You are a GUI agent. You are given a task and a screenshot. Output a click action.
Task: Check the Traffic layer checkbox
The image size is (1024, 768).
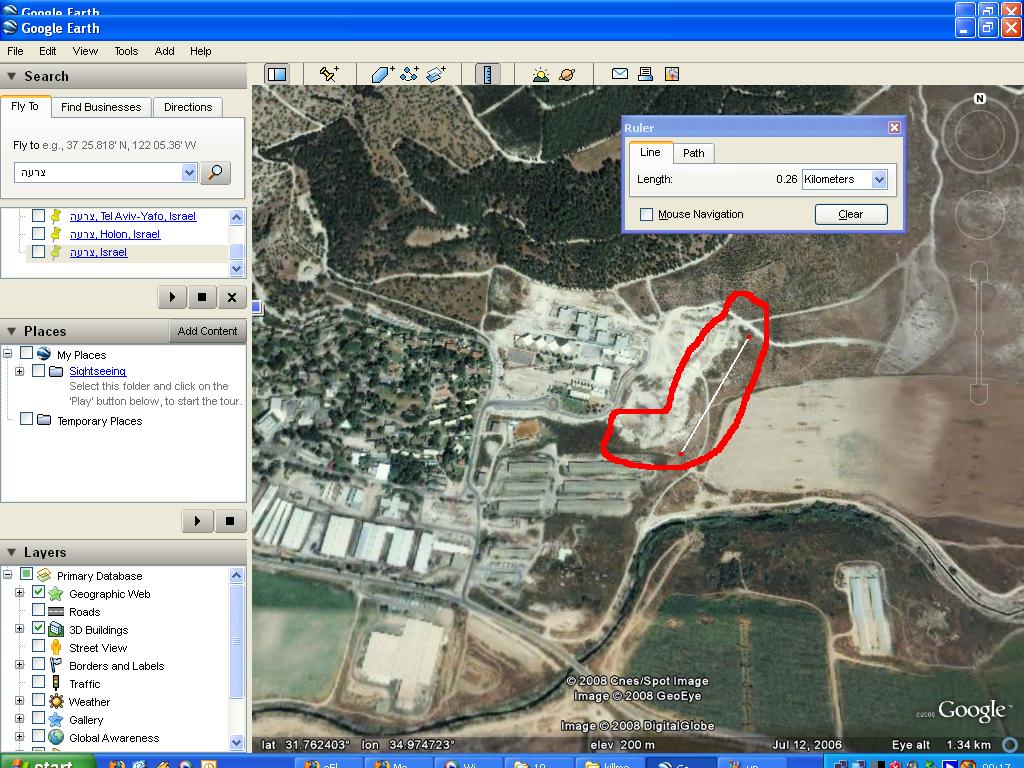point(39,682)
